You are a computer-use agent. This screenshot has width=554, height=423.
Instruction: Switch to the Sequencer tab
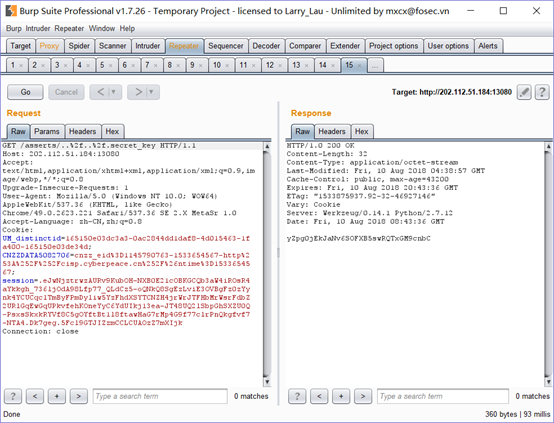tap(226, 46)
